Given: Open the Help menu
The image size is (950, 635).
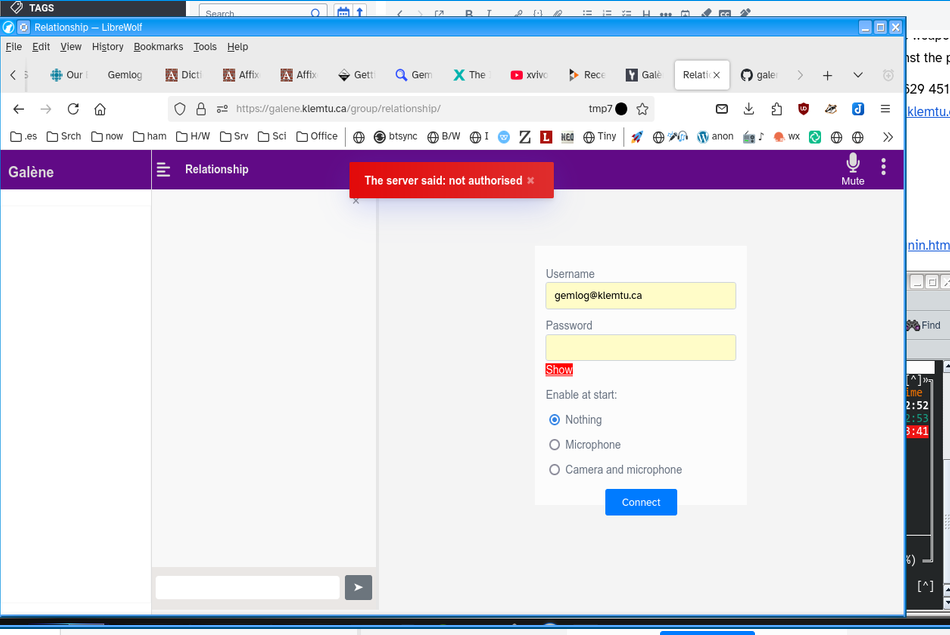Looking at the screenshot, I should (x=238, y=47).
